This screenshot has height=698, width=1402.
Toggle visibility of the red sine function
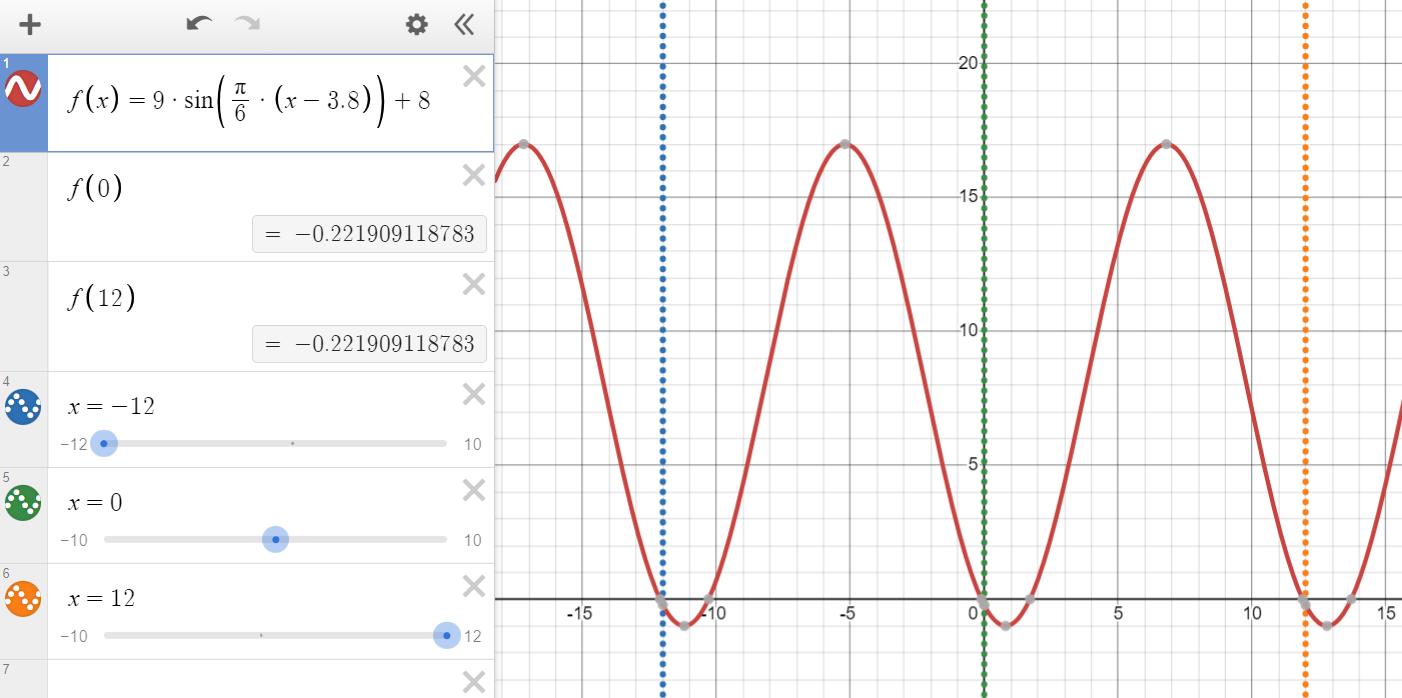click(23, 89)
